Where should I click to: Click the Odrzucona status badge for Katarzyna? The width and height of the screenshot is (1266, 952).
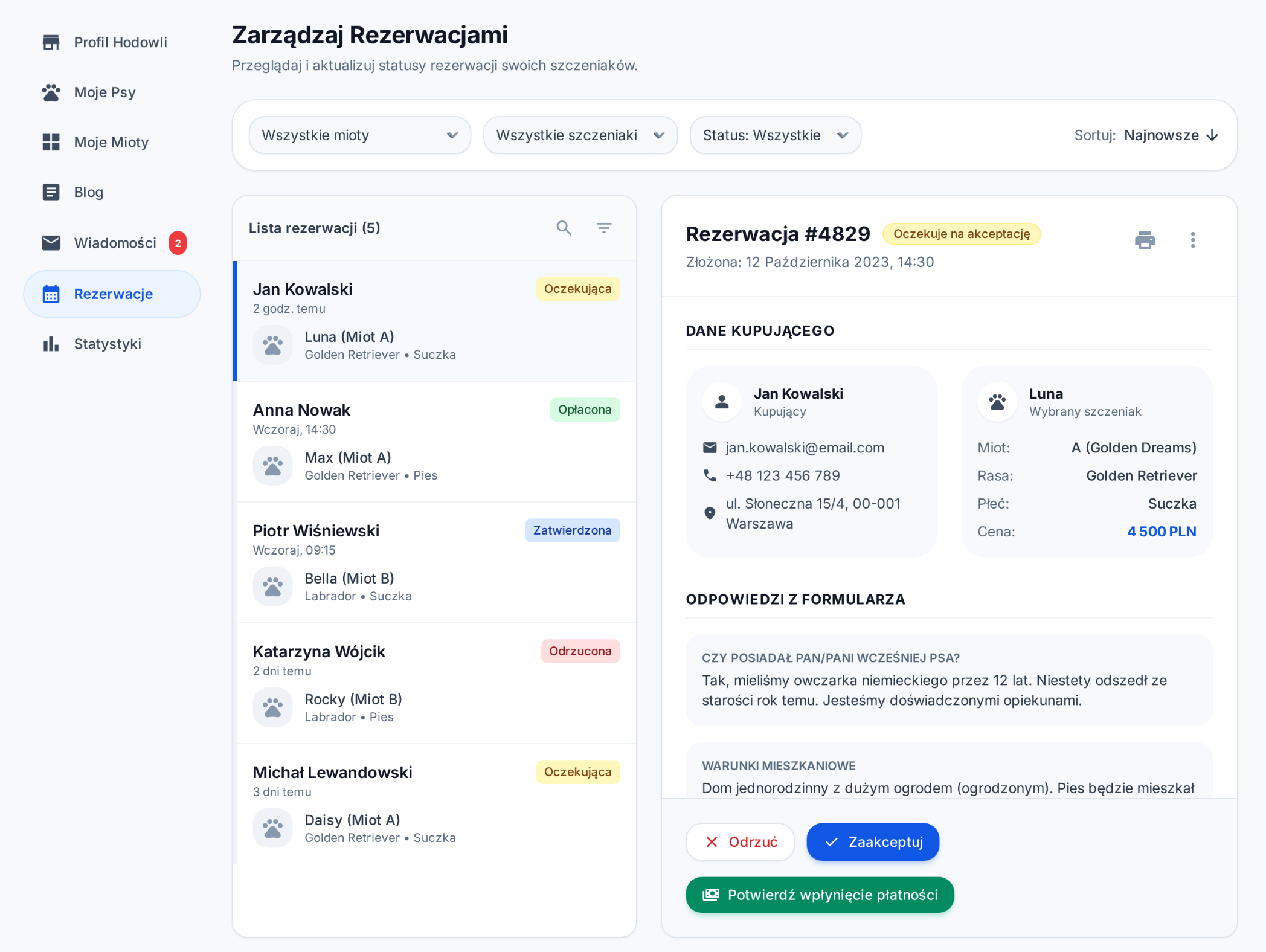point(580,651)
